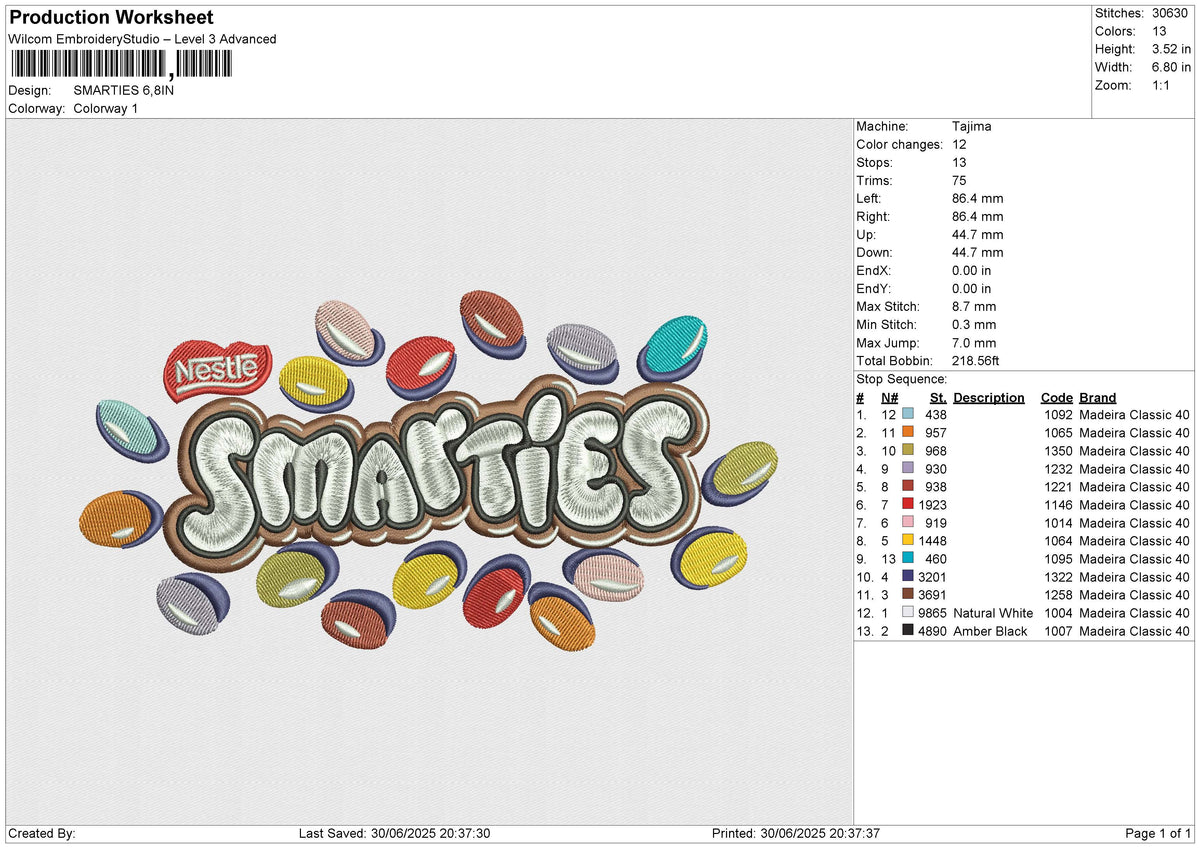Click the 'N#' column header
The height and width of the screenshot is (848, 1200).
(x=889, y=398)
